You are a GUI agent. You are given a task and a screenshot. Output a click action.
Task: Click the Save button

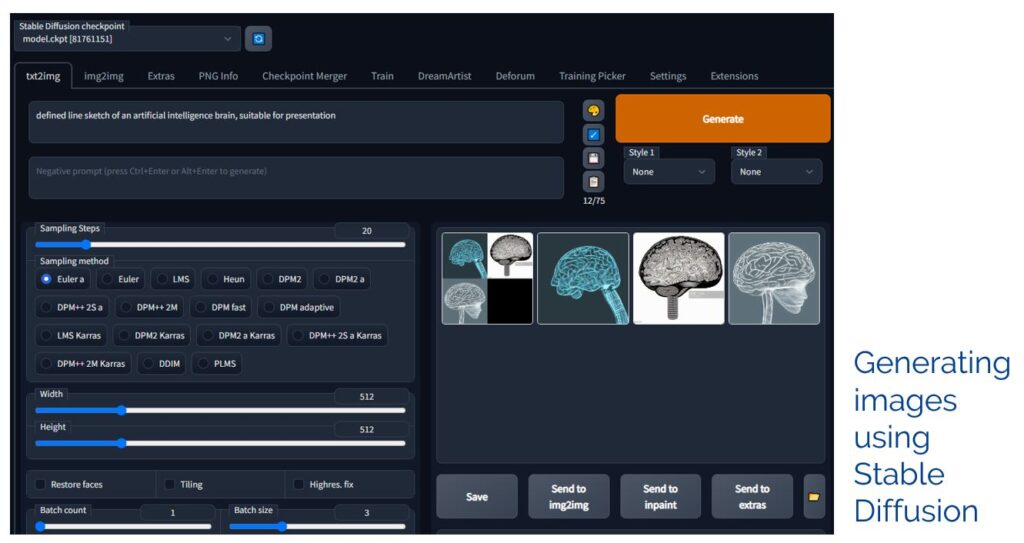point(477,497)
